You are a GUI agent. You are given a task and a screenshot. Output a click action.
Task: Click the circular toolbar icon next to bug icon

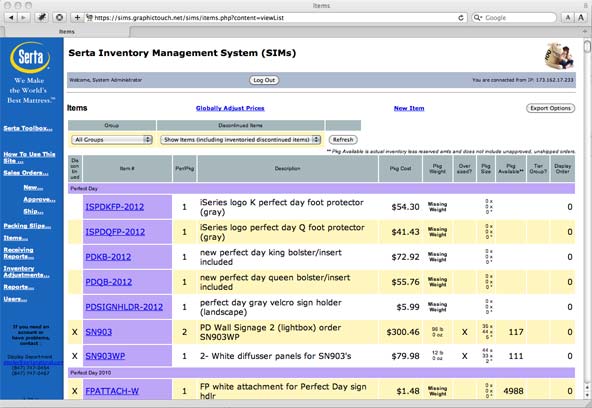tap(59, 17)
